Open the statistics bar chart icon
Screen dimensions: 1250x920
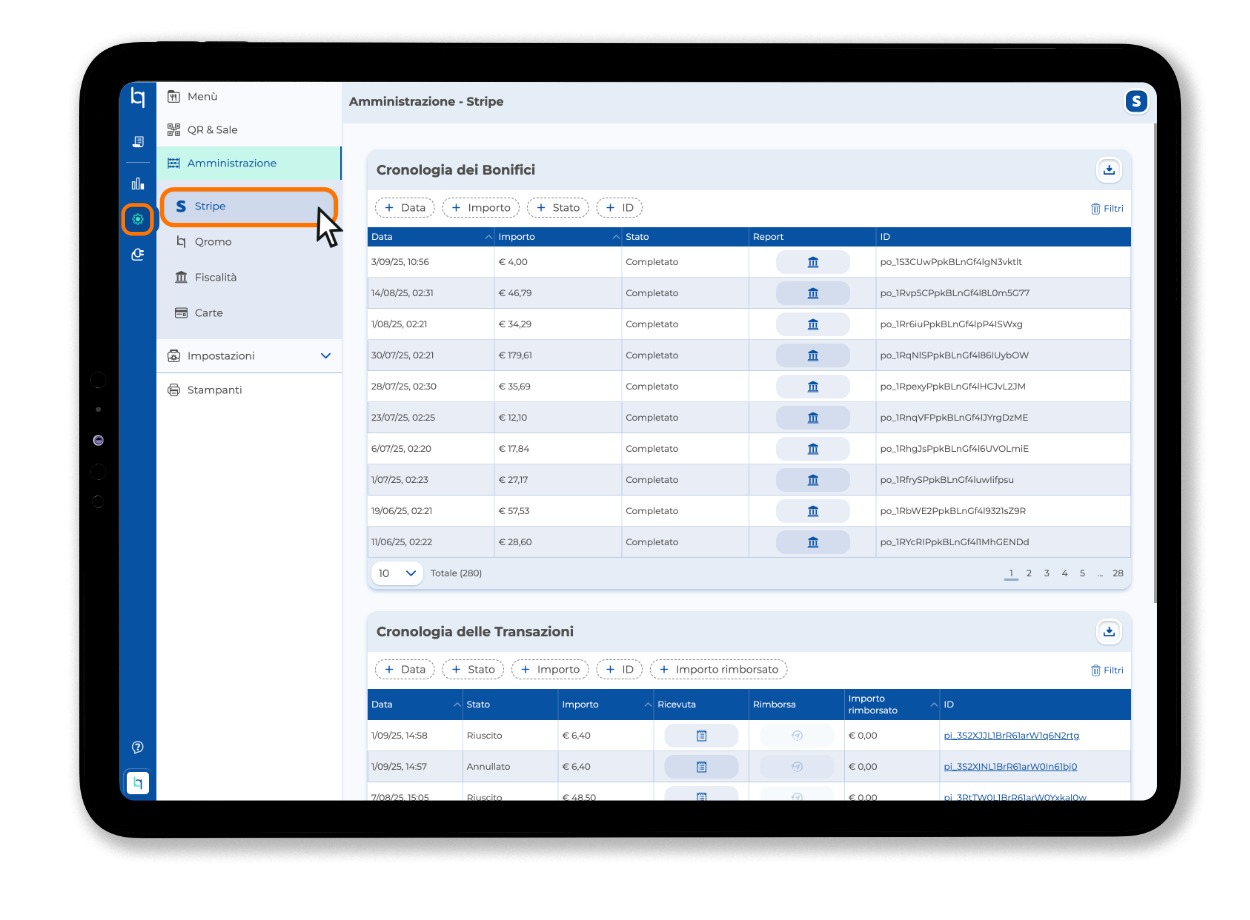pos(138,183)
